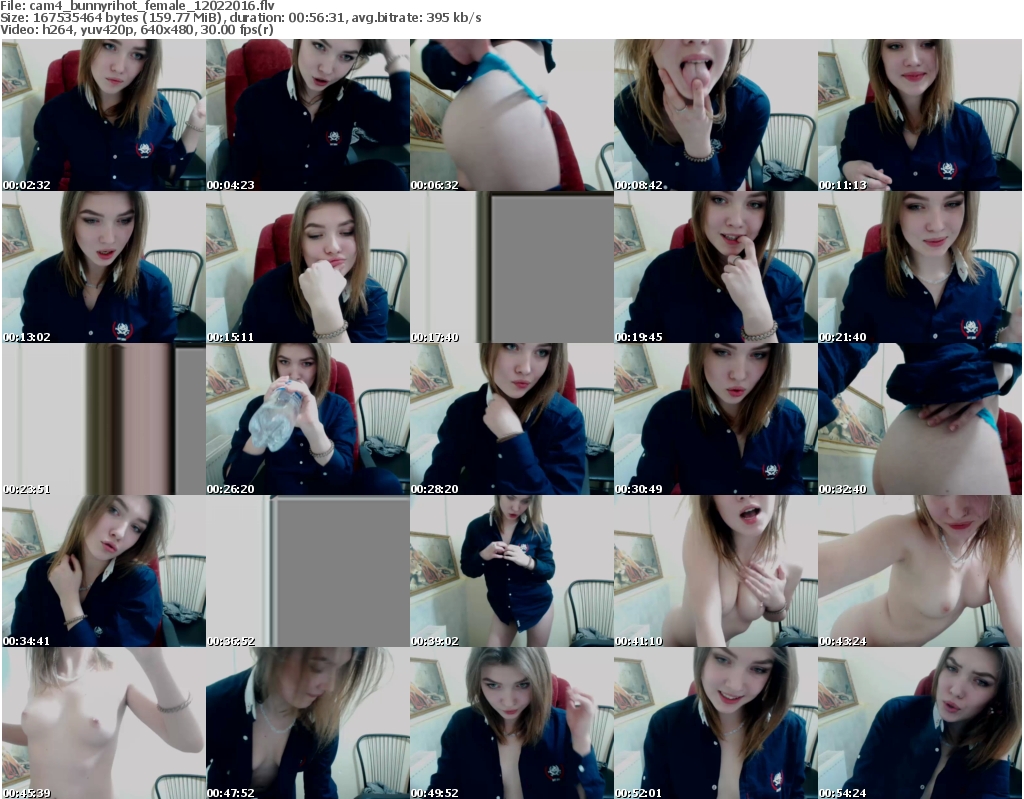Click the gray frame stamped 00:36:52
Viewport: 1024px width, 799px height.
308,571
